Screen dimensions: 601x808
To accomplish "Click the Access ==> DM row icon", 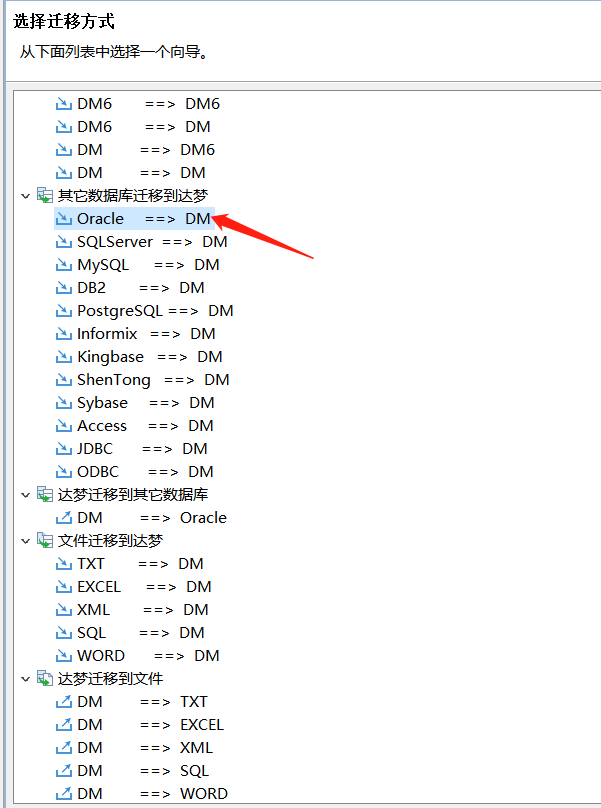I will point(63,426).
